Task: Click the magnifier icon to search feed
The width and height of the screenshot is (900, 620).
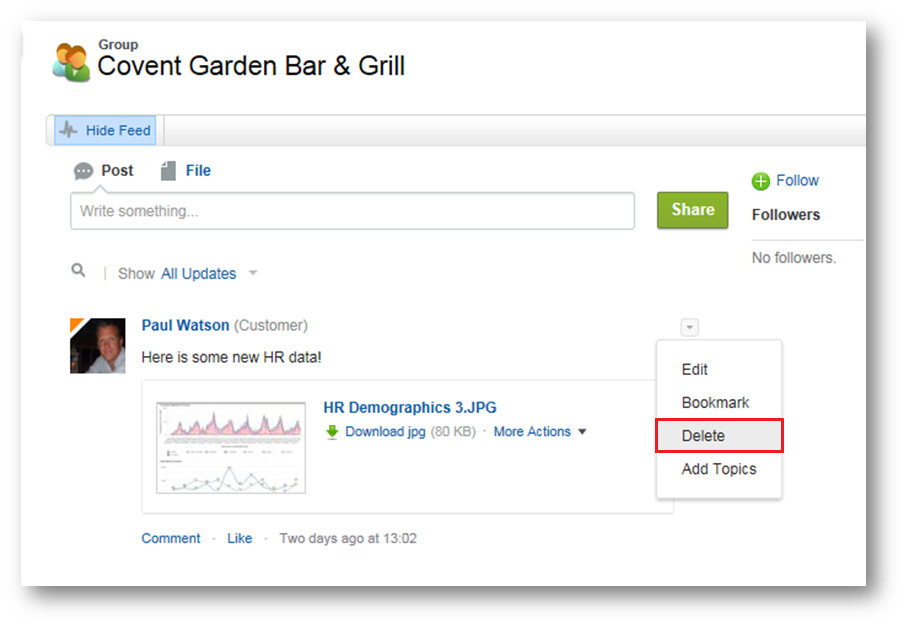Action: 78,271
